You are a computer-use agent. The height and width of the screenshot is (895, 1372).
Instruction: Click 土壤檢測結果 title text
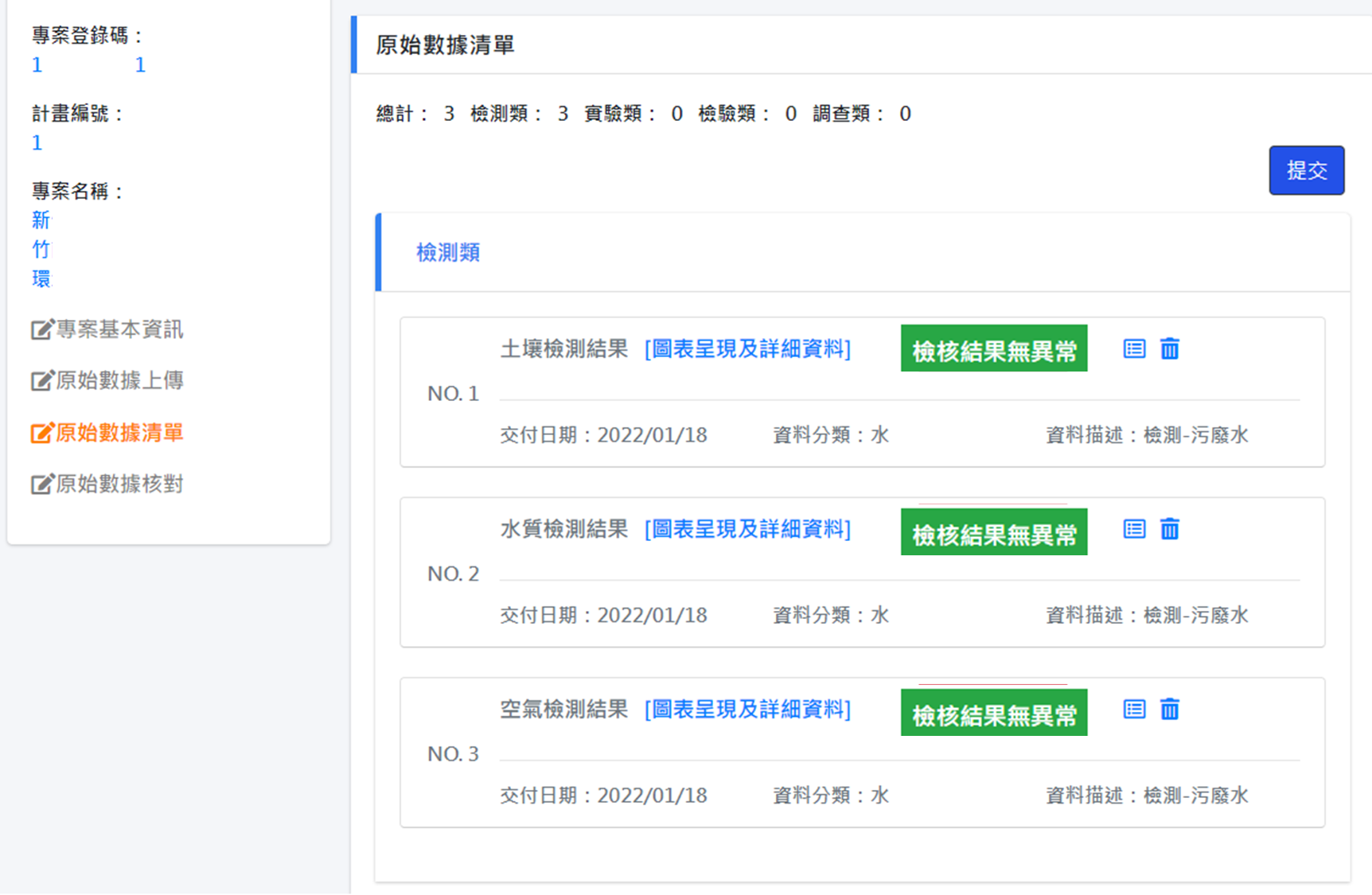[x=564, y=348]
